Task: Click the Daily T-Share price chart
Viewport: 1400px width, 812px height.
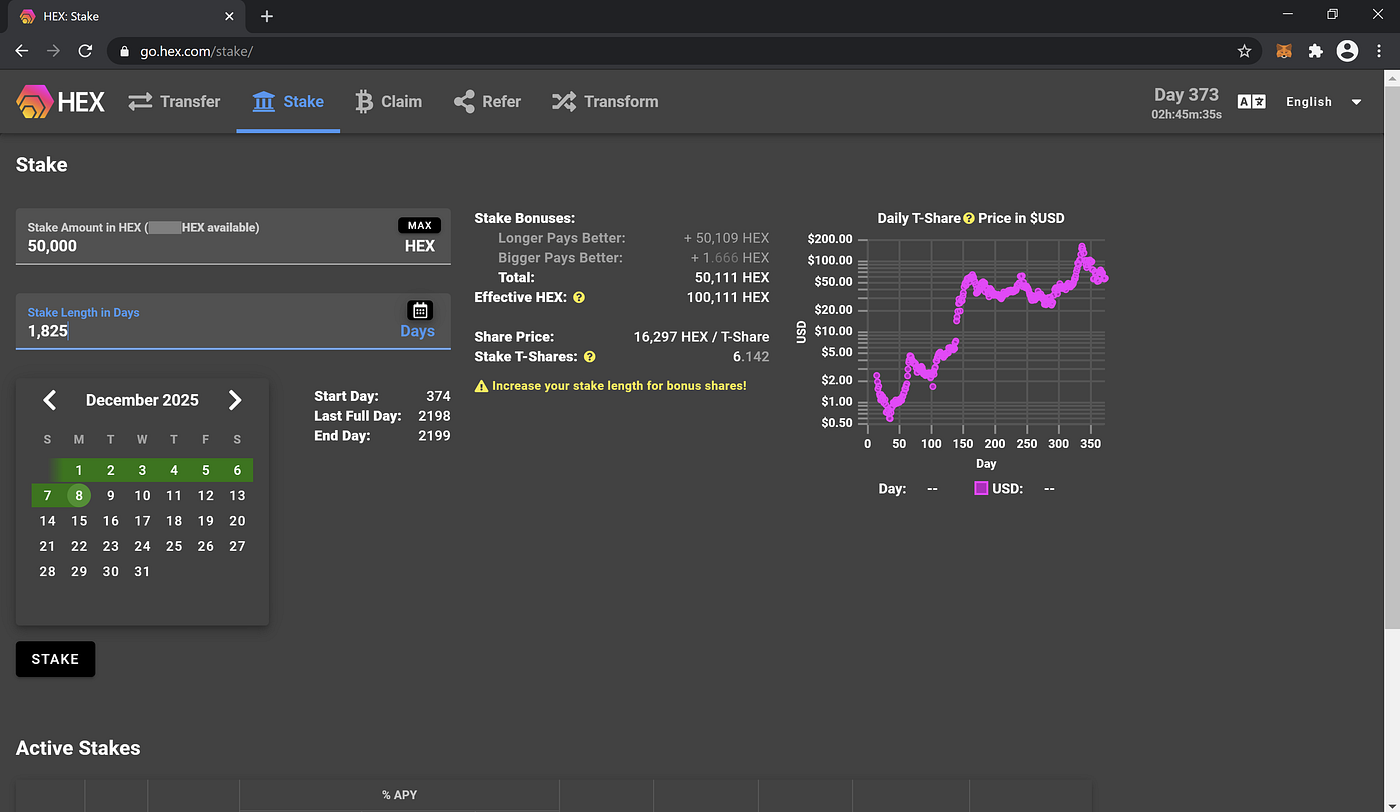Action: [x=985, y=335]
